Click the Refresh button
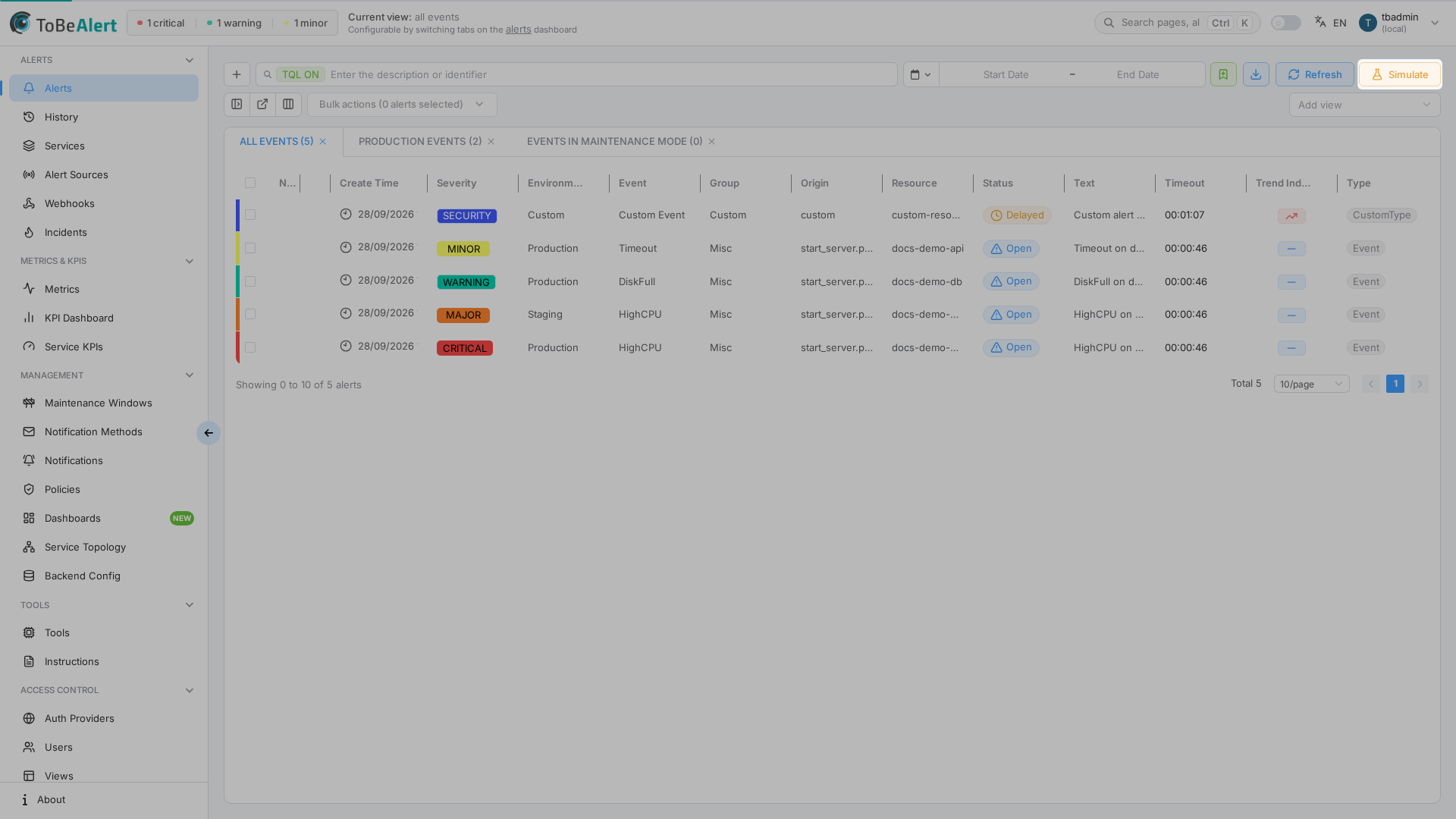 coord(1314,74)
